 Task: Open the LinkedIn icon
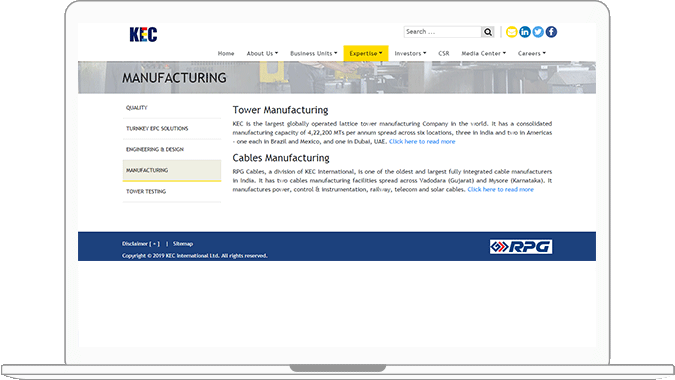pos(525,32)
